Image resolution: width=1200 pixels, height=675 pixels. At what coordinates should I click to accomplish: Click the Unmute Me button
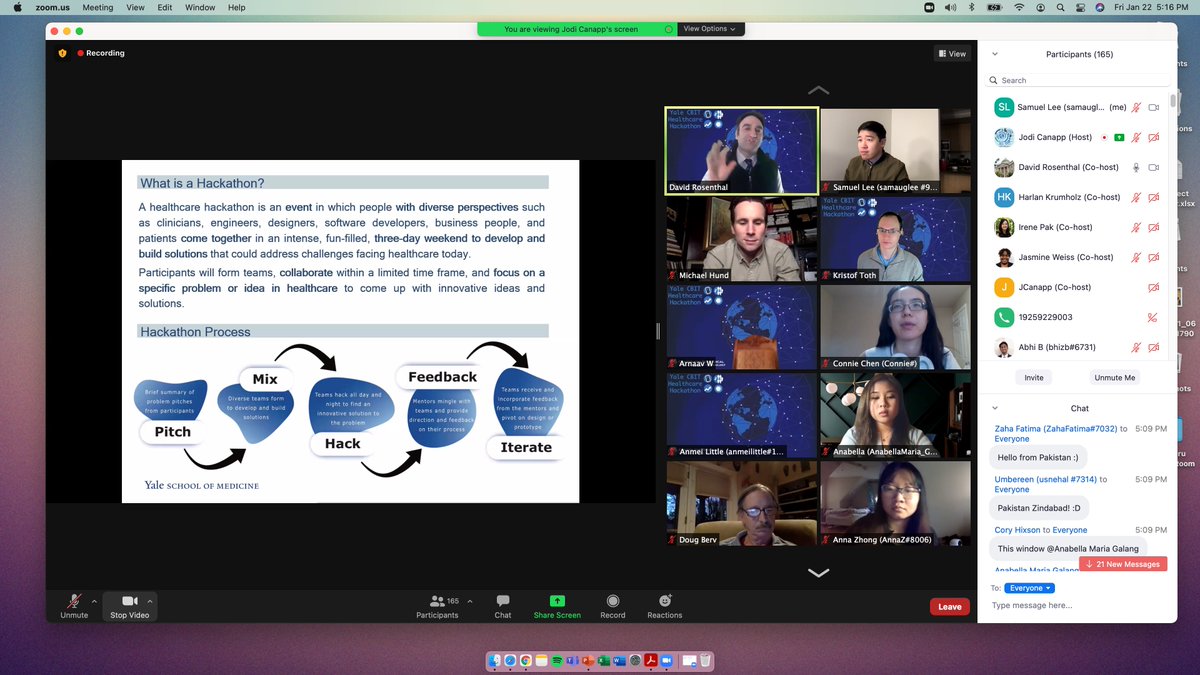click(x=1115, y=377)
